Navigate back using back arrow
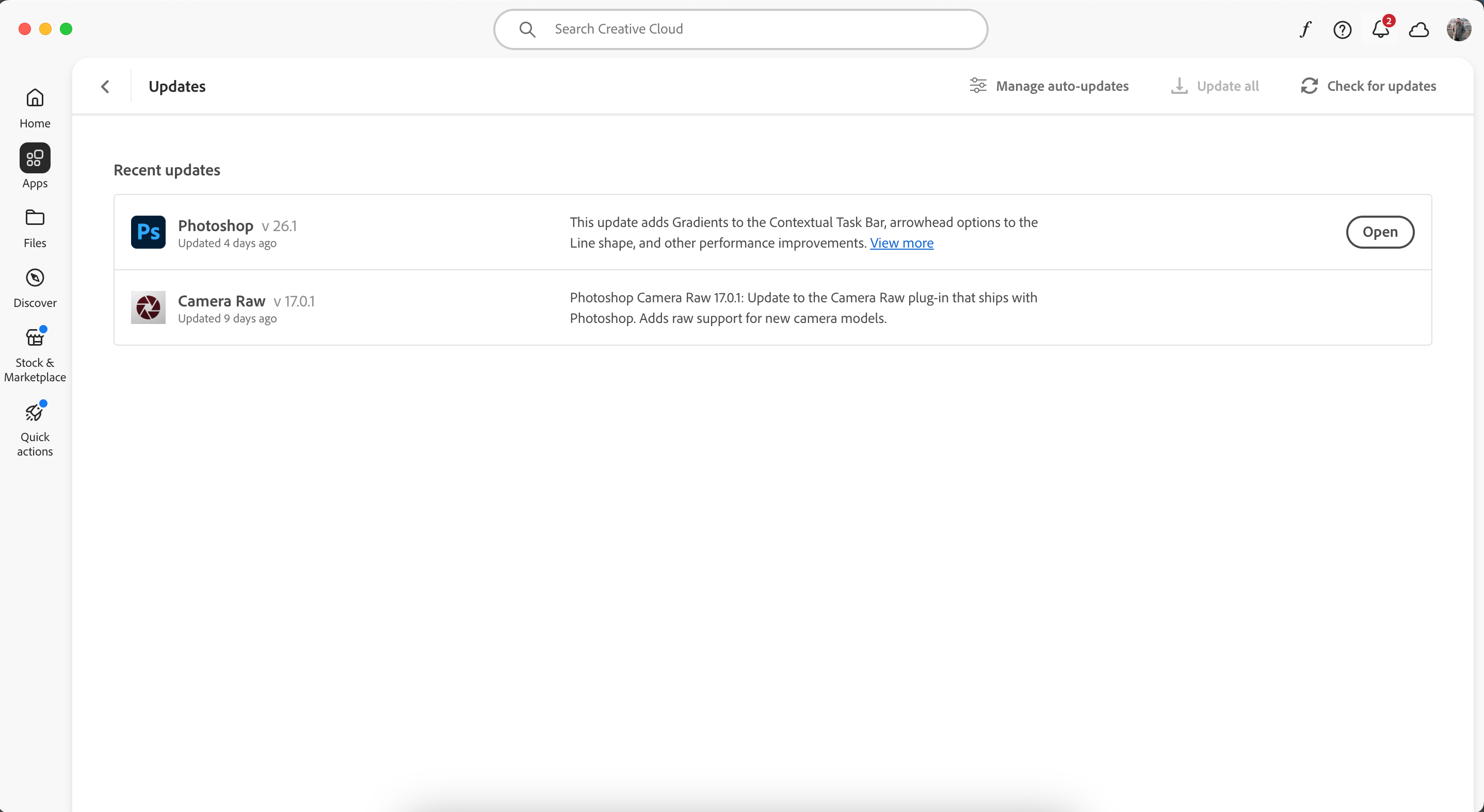This screenshot has height=812, width=1484. tap(105, 85)
